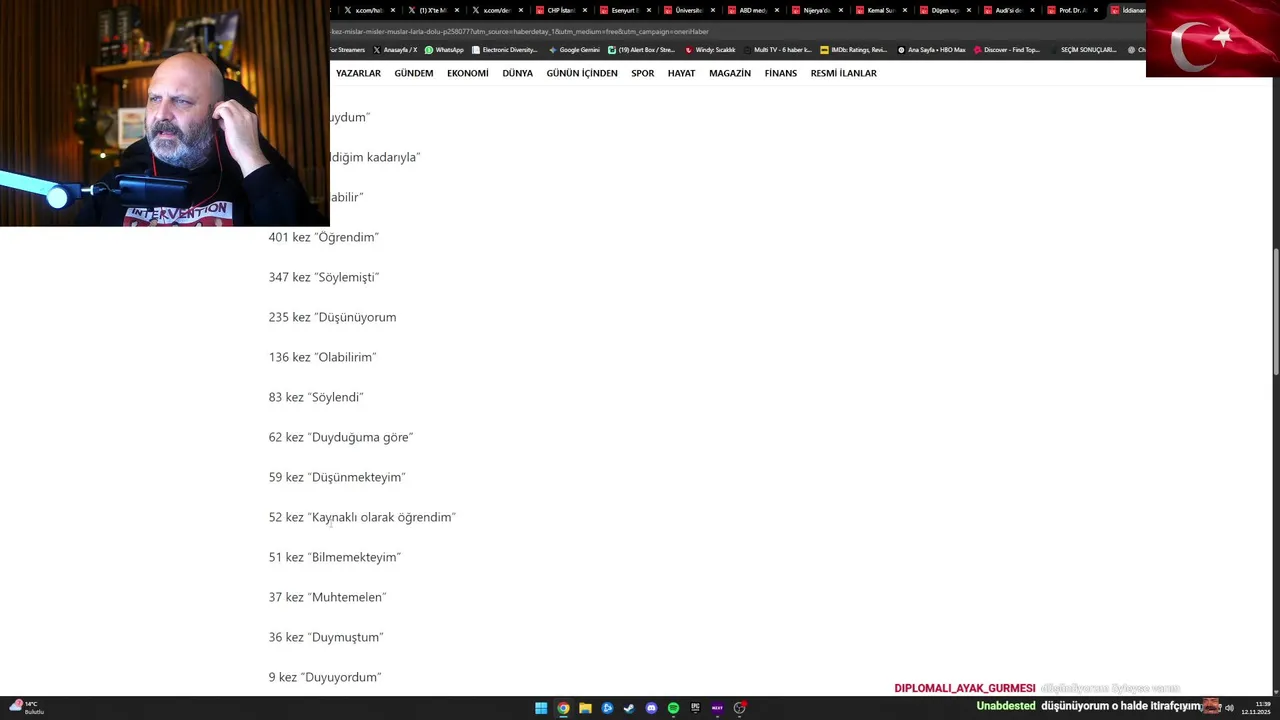1280x720 pixels.
Task: Click the browser address bar URL
Action: (x=520, y=31)
